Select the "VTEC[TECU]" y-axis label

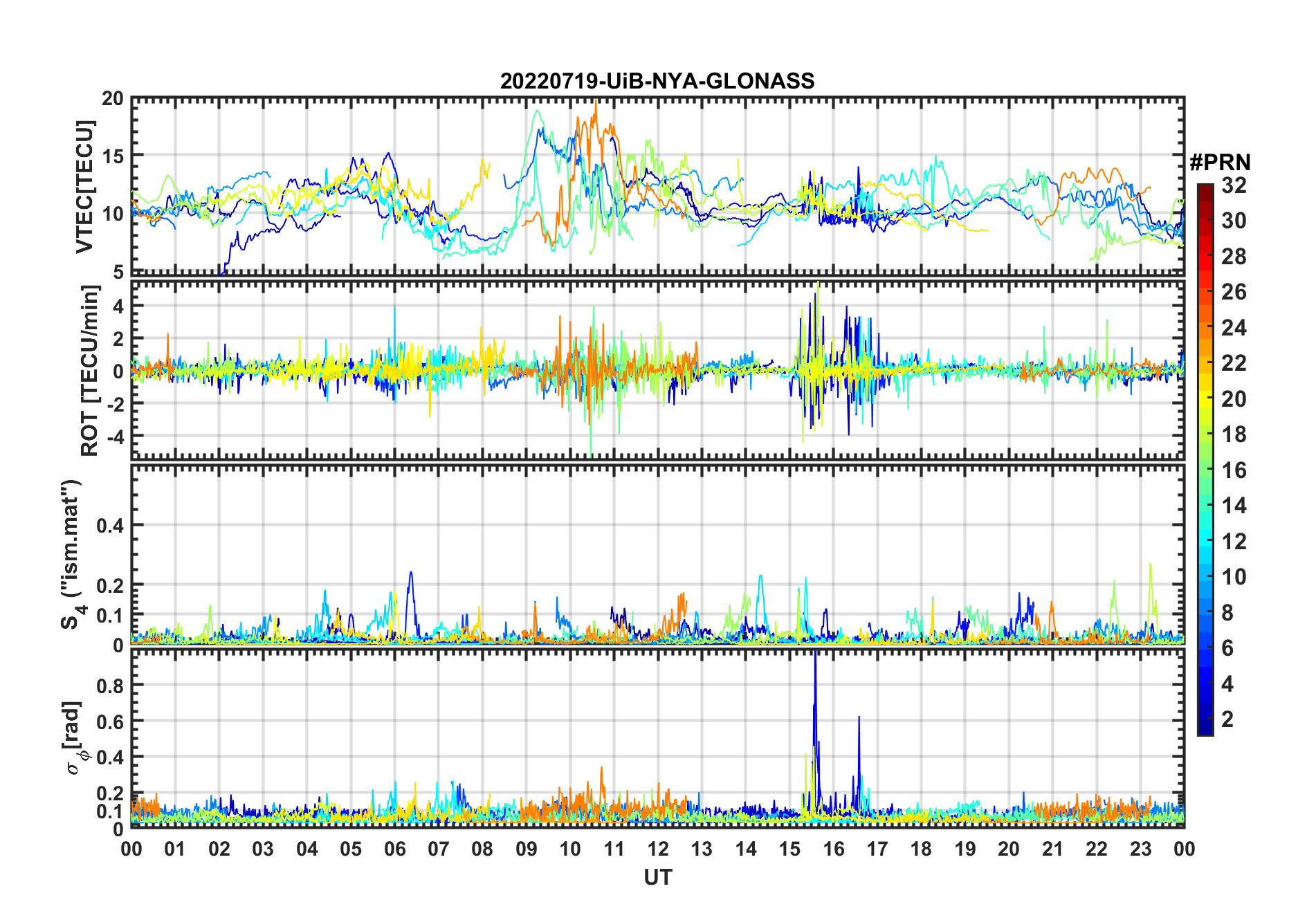[x=84, y=187]
